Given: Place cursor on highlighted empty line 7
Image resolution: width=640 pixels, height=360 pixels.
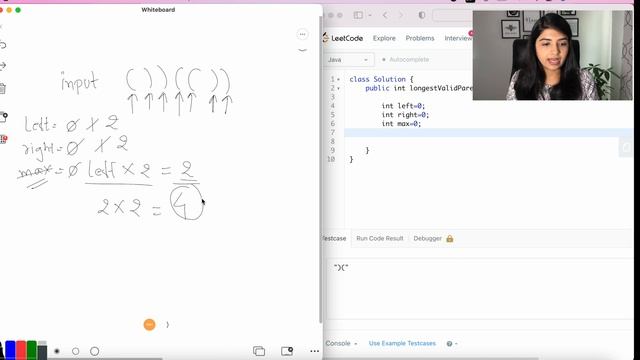Looking at the screenshot, I should [x=489, y=133].
